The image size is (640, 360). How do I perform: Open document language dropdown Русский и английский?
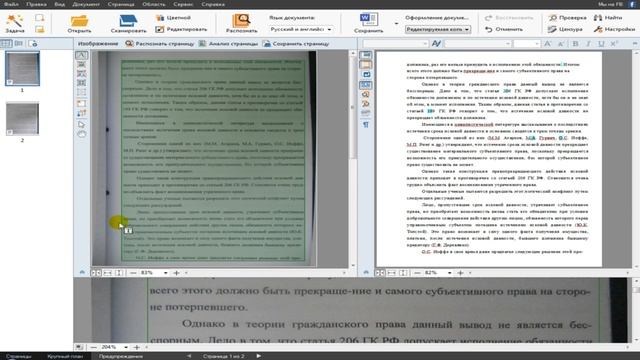click(301, 29)
